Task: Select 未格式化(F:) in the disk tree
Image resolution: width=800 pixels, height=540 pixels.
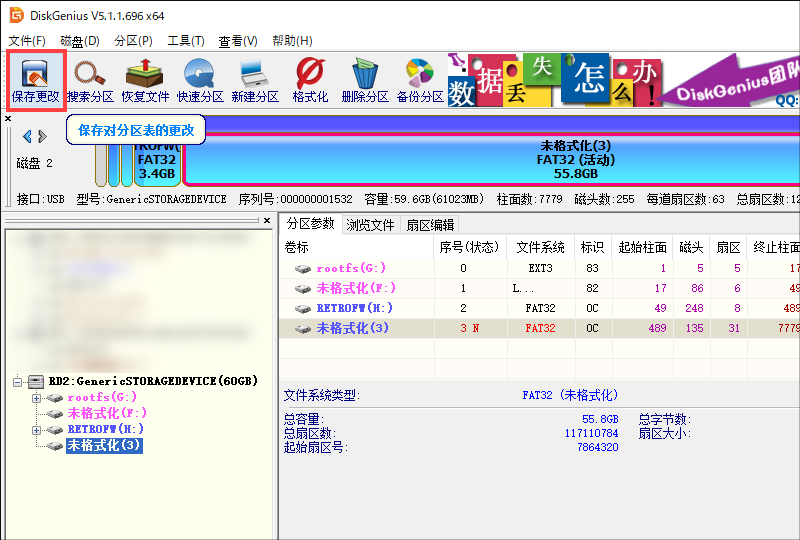Action: (x=107, y=413)
